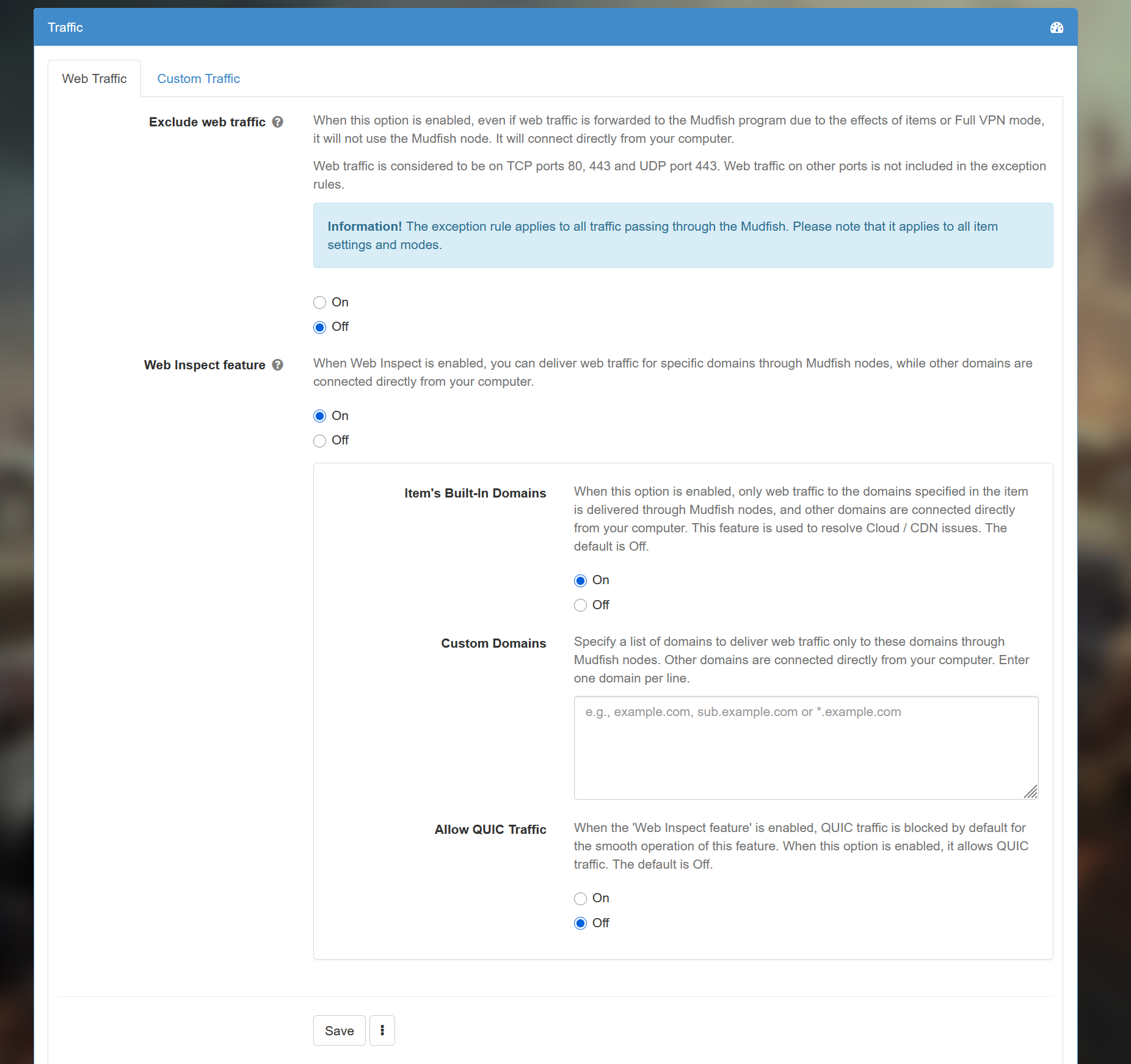Turn Web Inspect feature On
Screen dimensions: 1131x1064
(319, 416)
